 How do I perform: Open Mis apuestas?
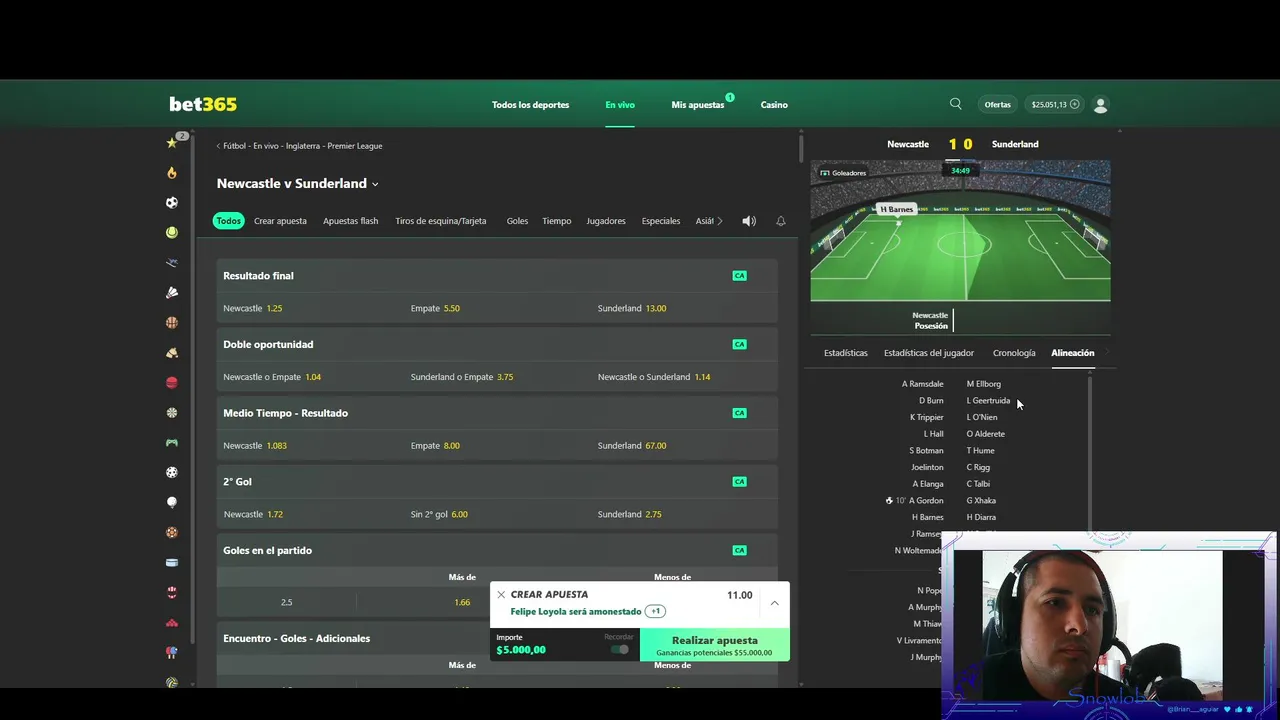coord(698,105)
